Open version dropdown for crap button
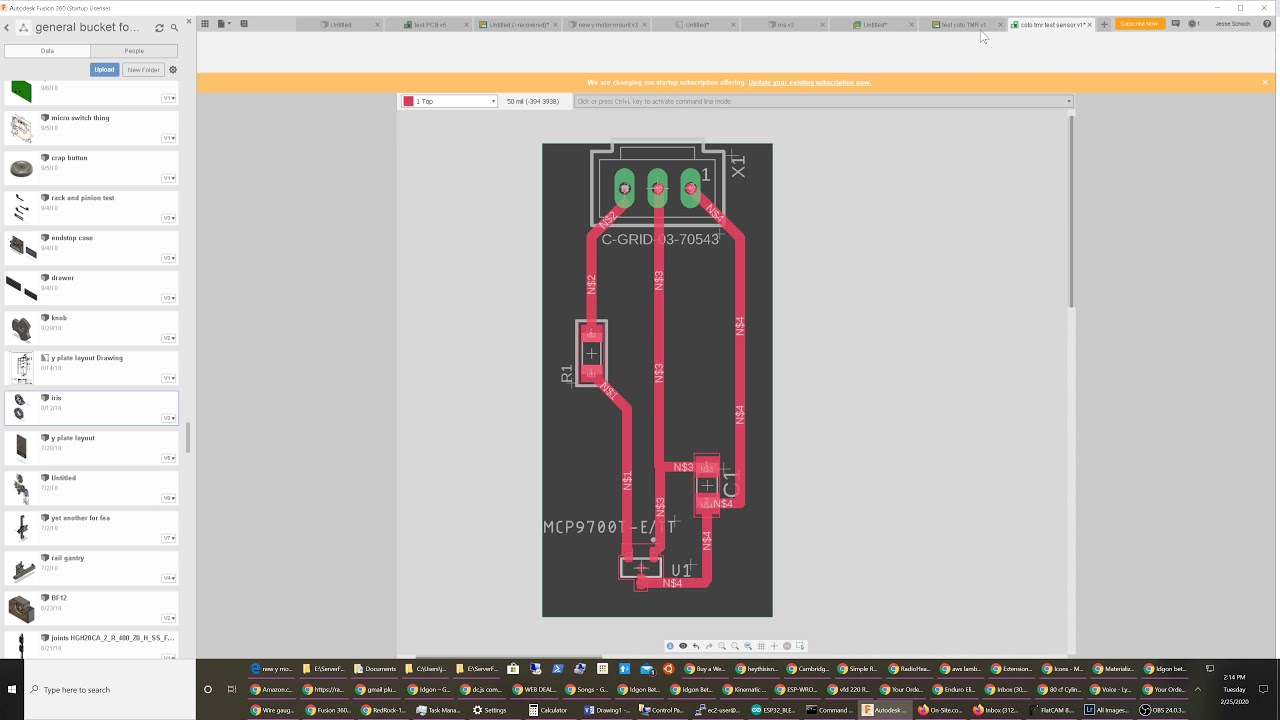1280x720 pixels. tap(169, 178)
